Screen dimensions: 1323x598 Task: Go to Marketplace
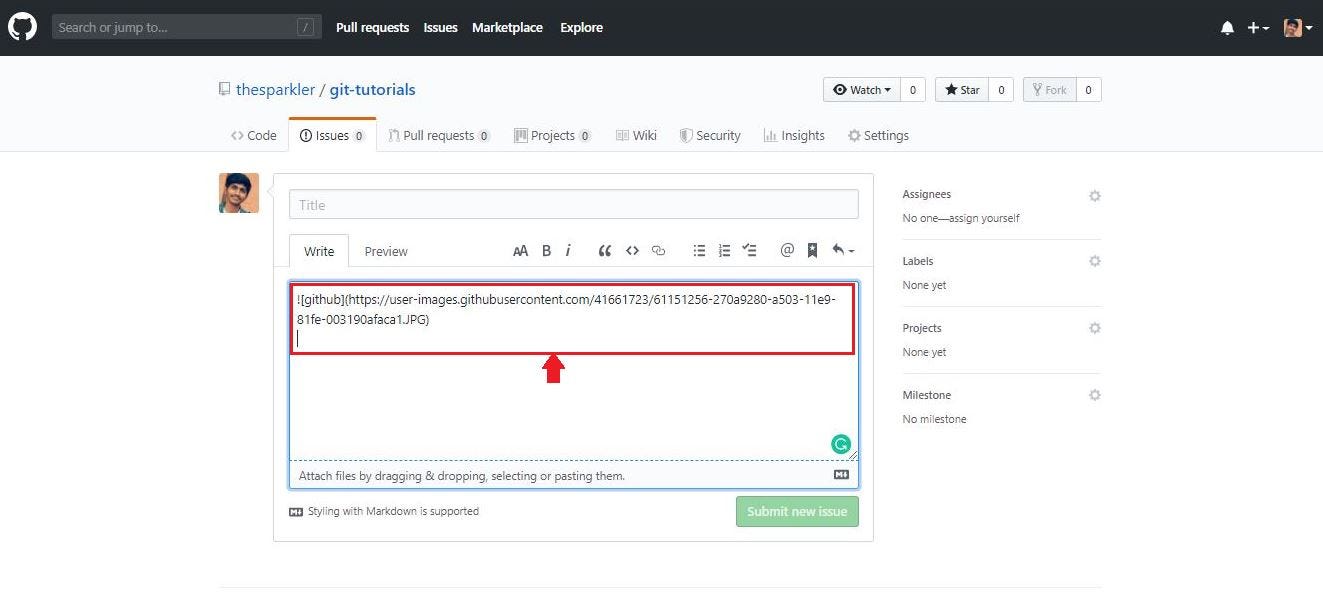[x=508, y=27]
